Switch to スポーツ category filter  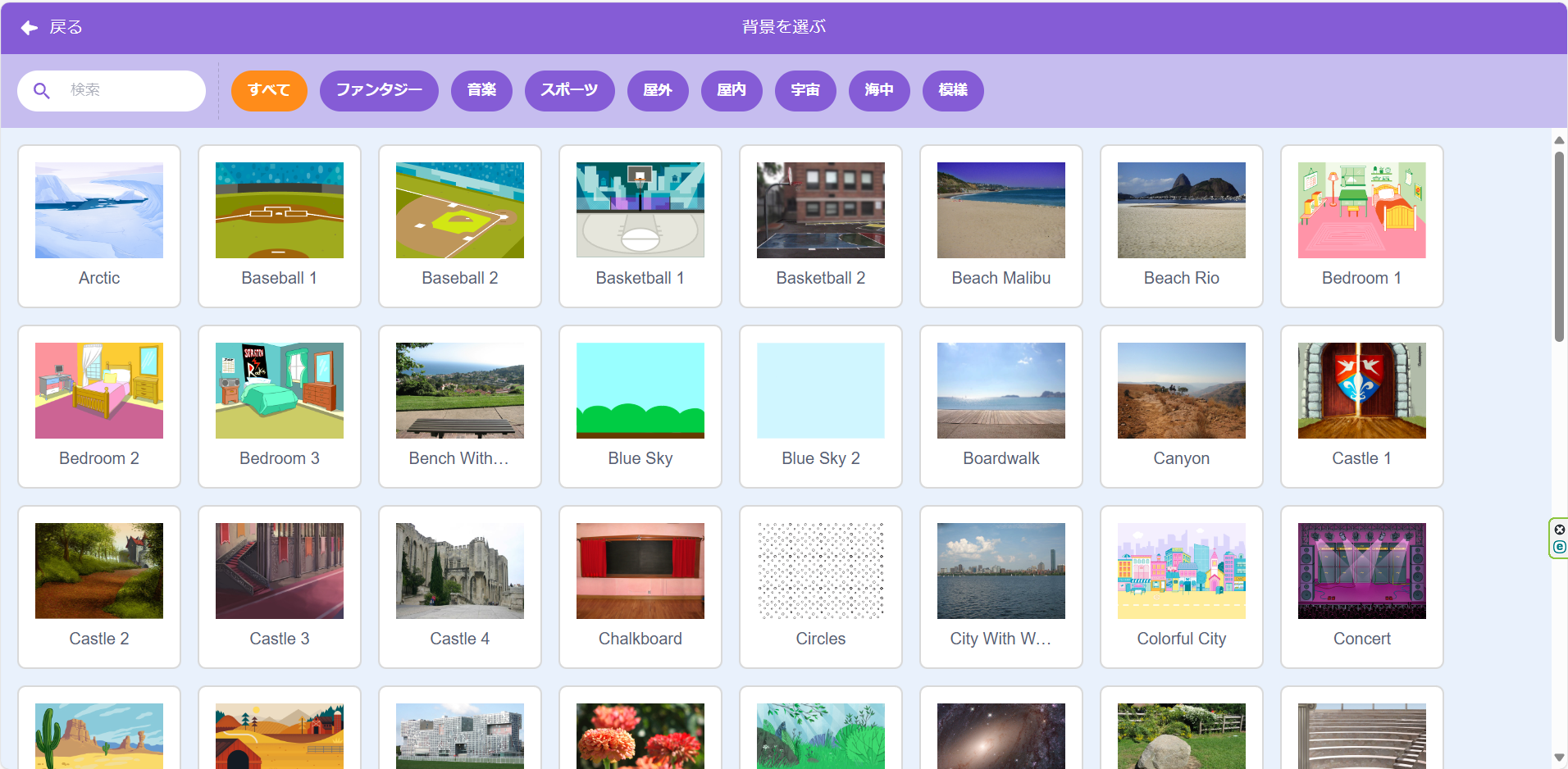click(x=569, y=90)
